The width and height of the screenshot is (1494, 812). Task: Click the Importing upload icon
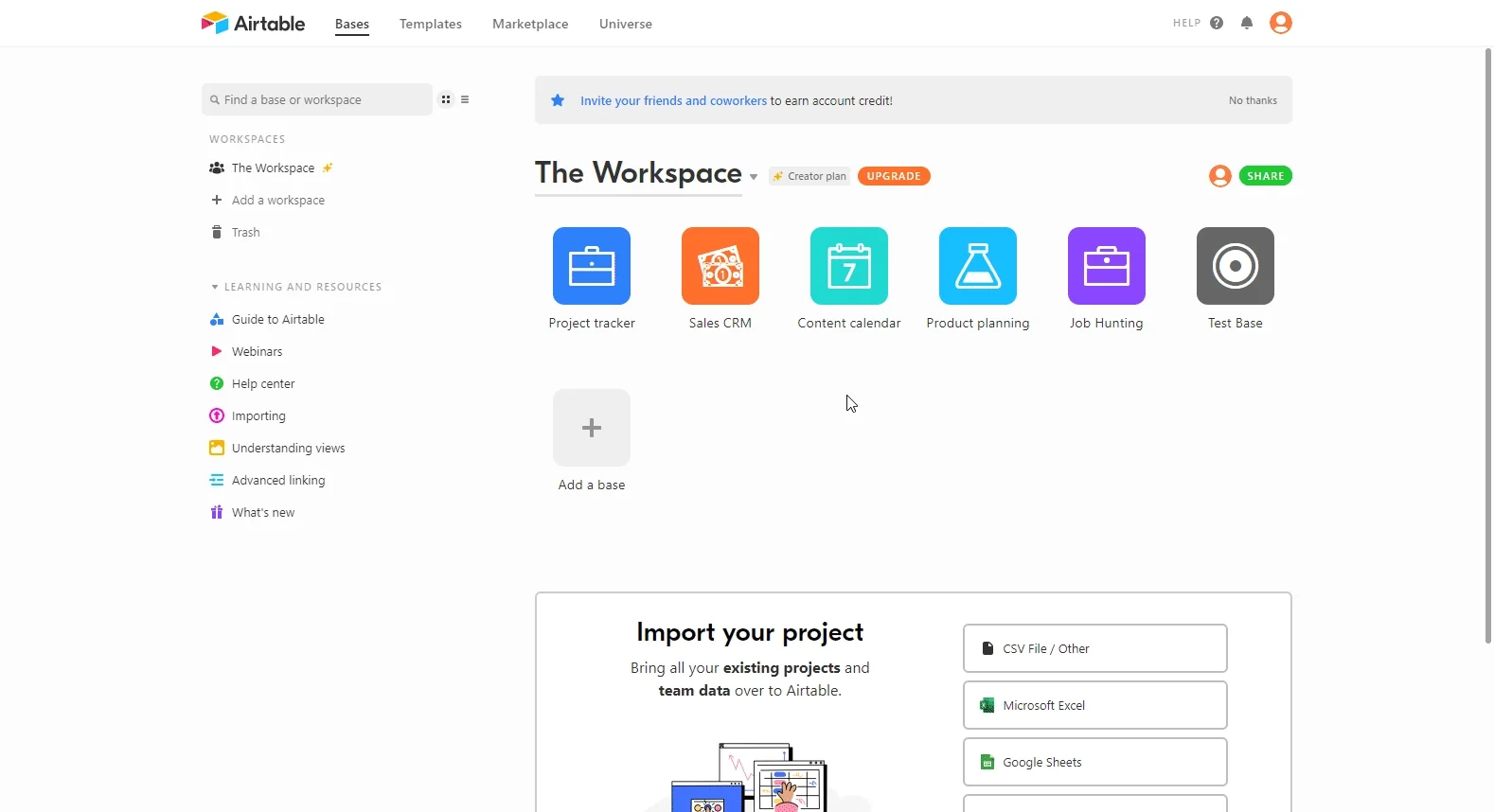217,415
